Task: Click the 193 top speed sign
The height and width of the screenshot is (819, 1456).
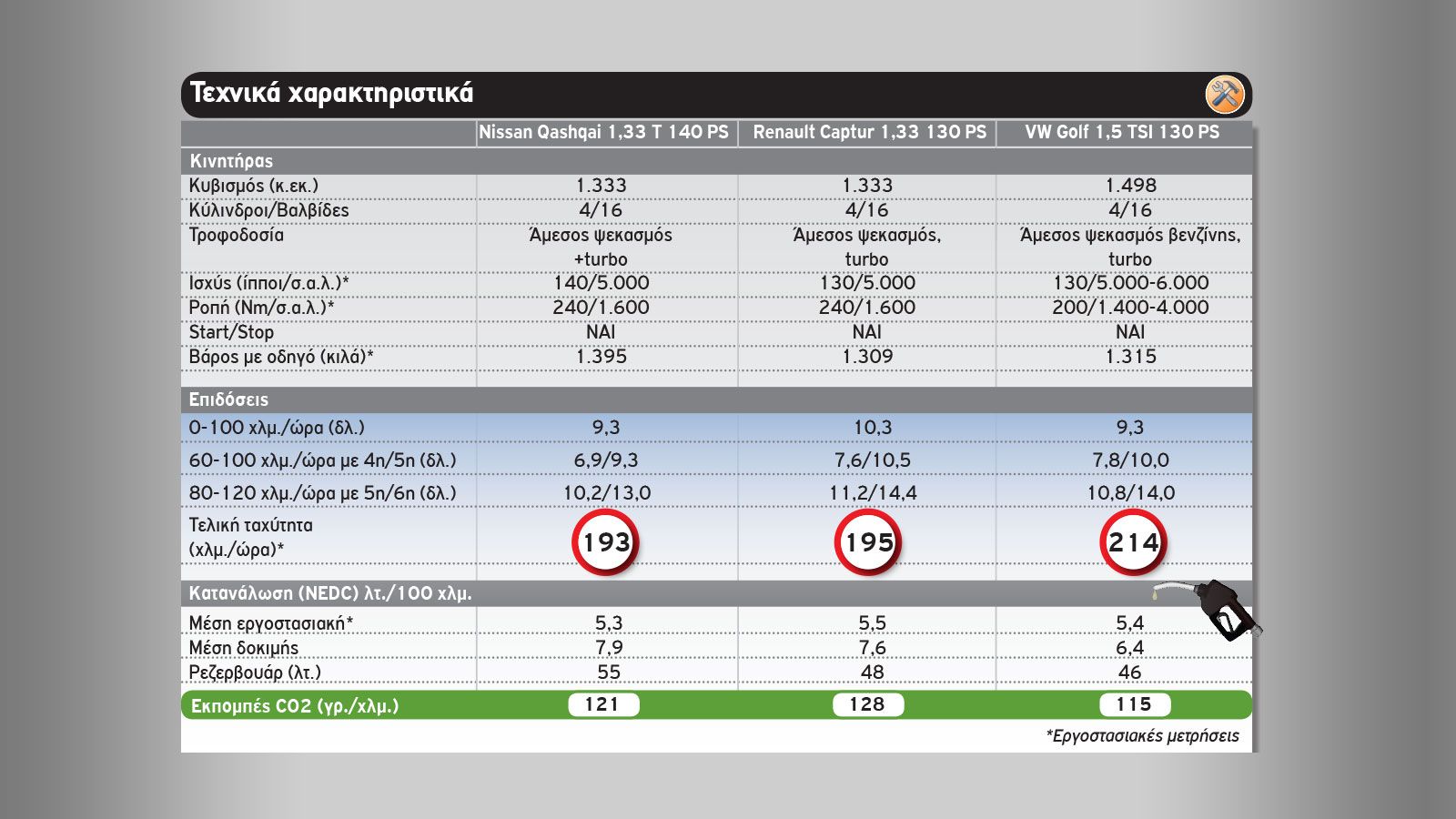Action: pos(605,542)
